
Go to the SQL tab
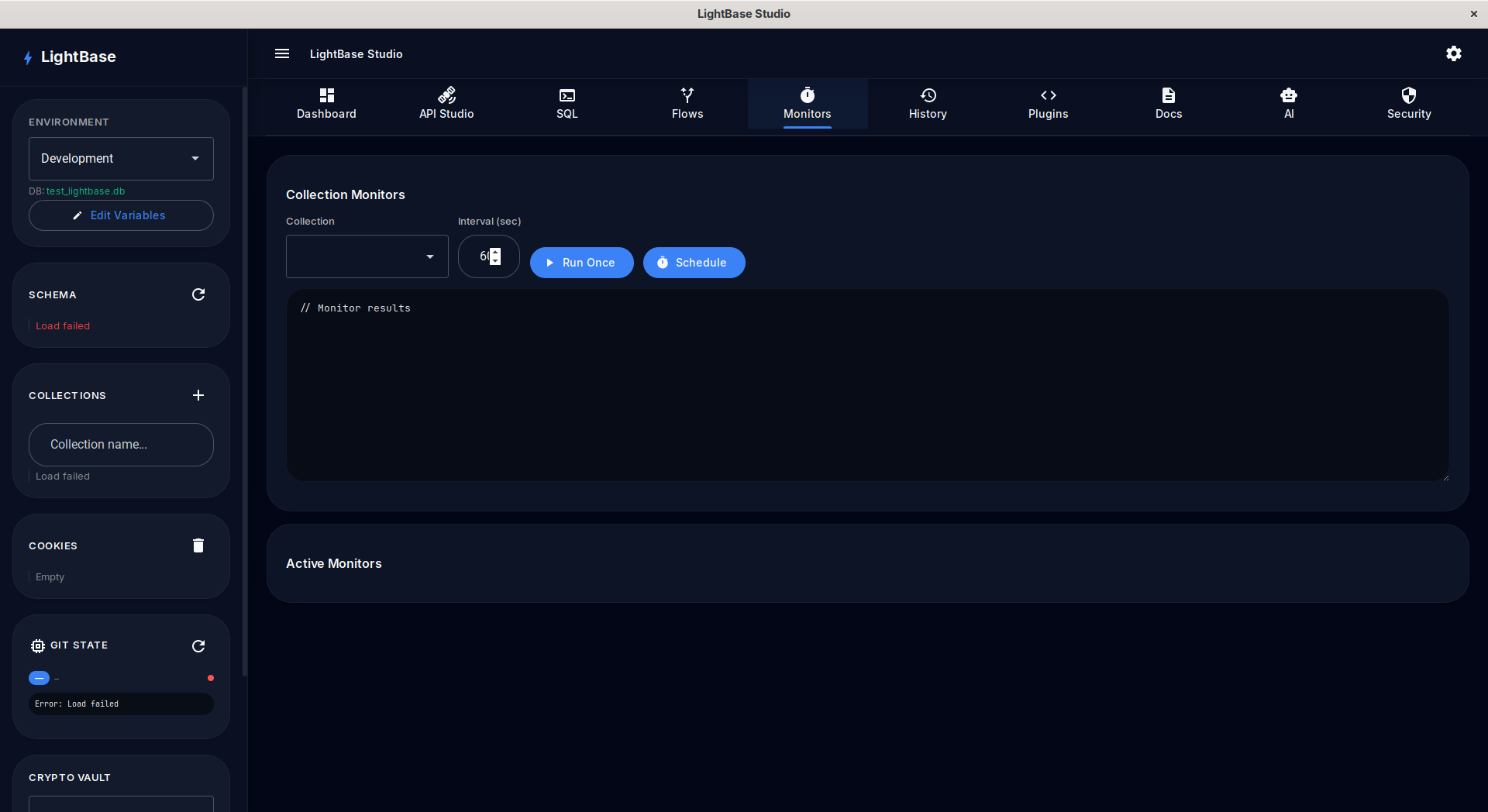567,104
